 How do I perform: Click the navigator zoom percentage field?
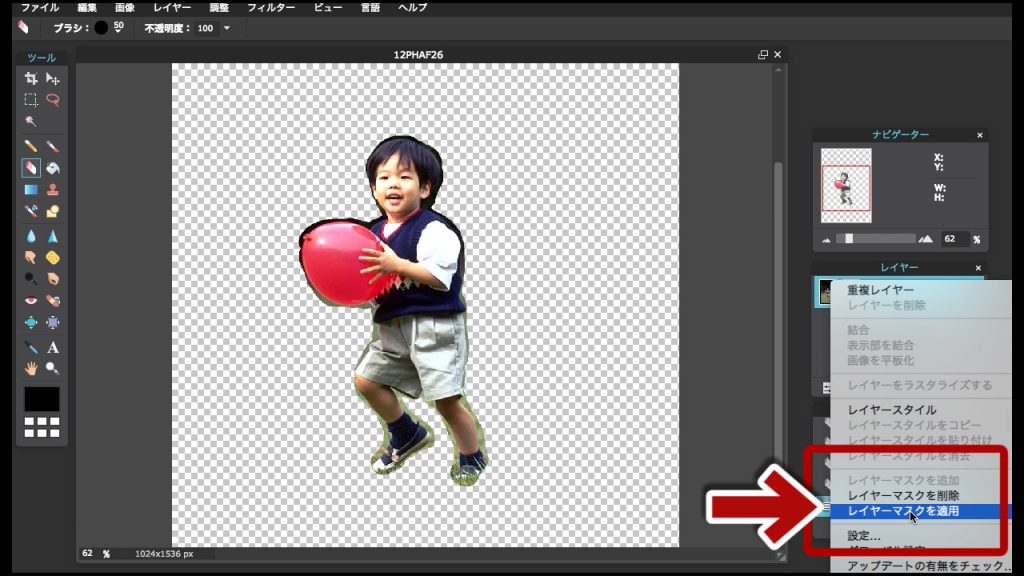point(950,239)
